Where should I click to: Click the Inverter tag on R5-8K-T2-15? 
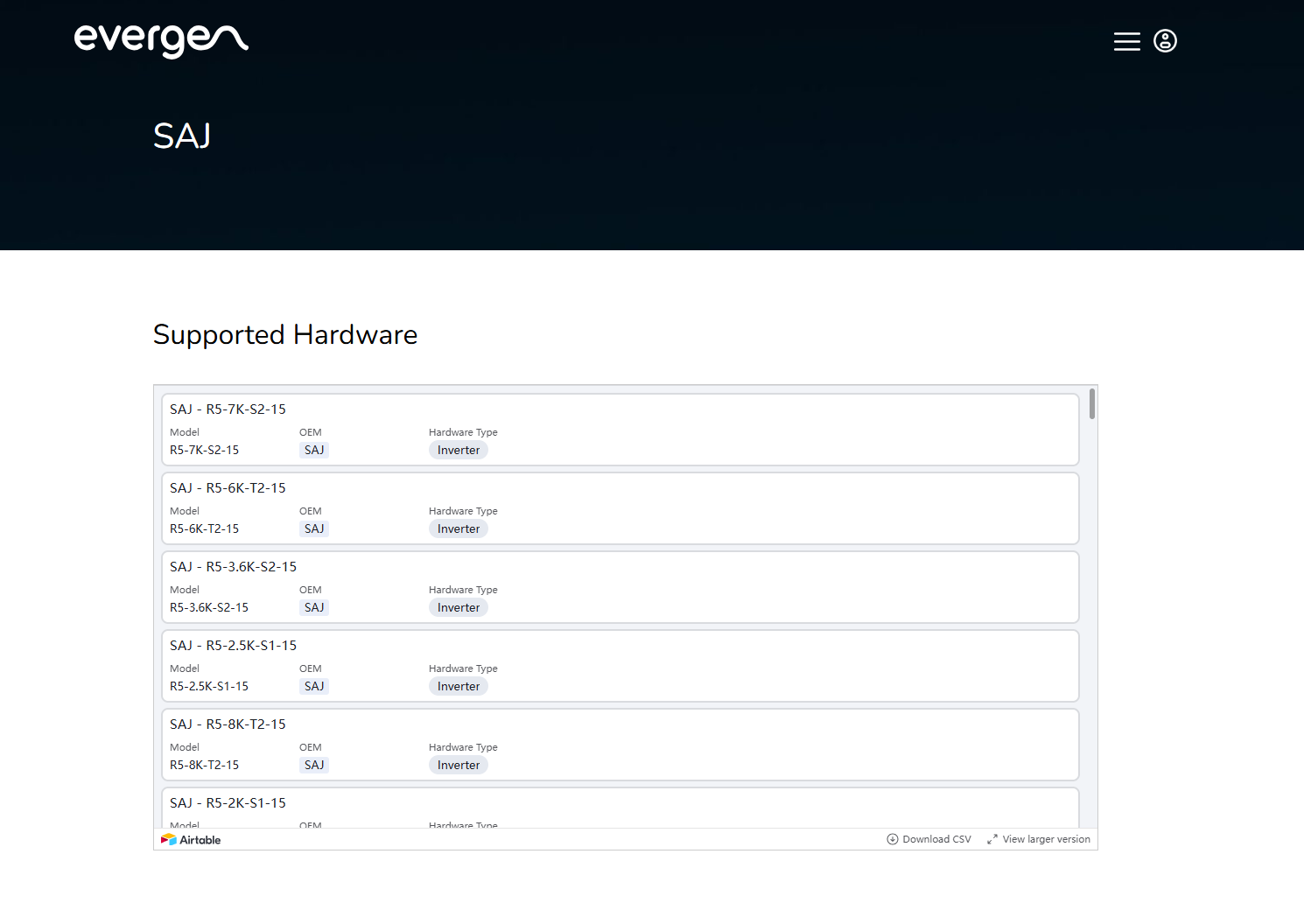(x=459, y=766)
